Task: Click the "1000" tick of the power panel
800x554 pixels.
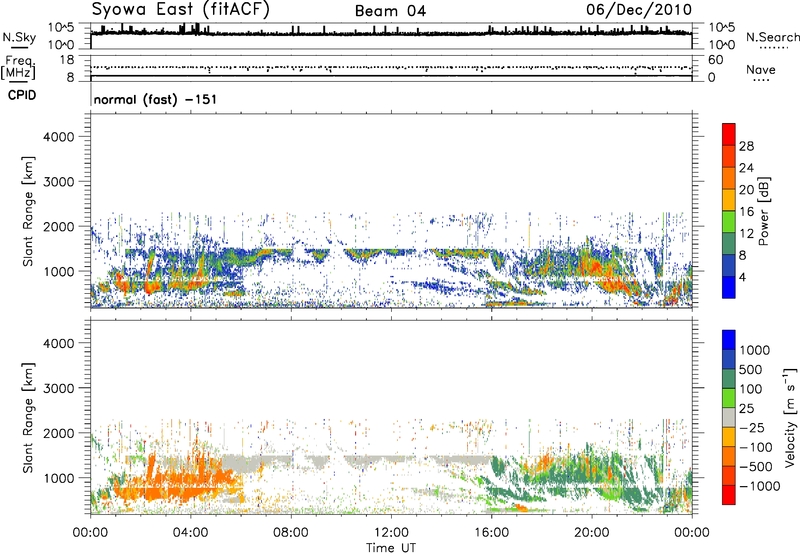Action: click(58, 271)
